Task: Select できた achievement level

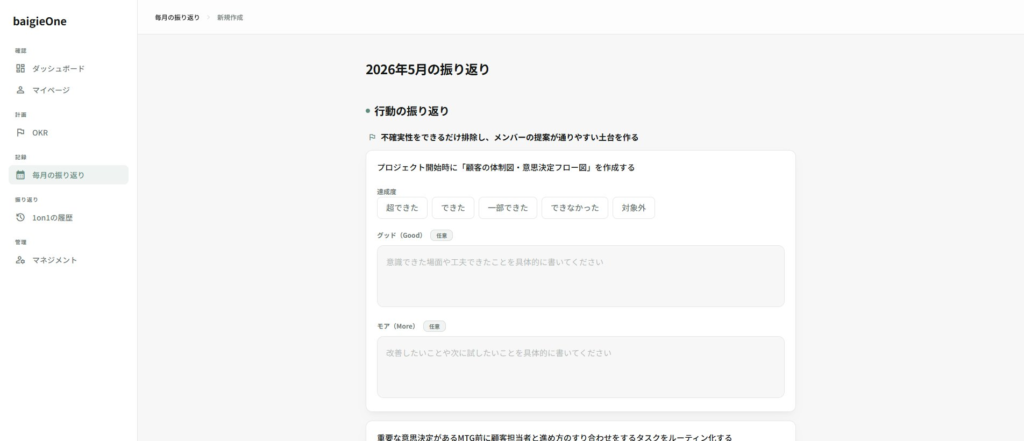Action: click(453, 208)
